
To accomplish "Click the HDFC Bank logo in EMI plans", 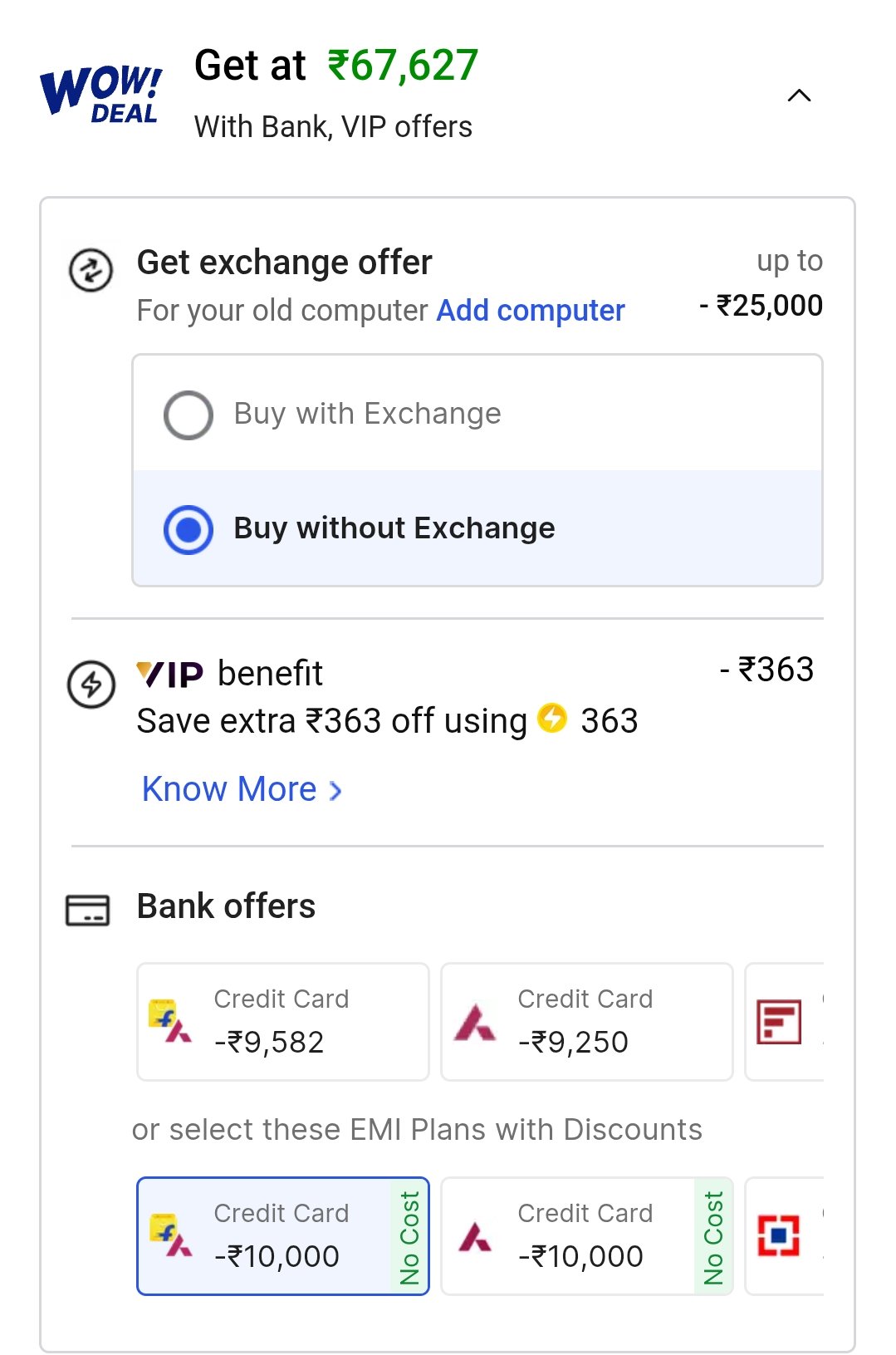I will (x=779, y=1236).
